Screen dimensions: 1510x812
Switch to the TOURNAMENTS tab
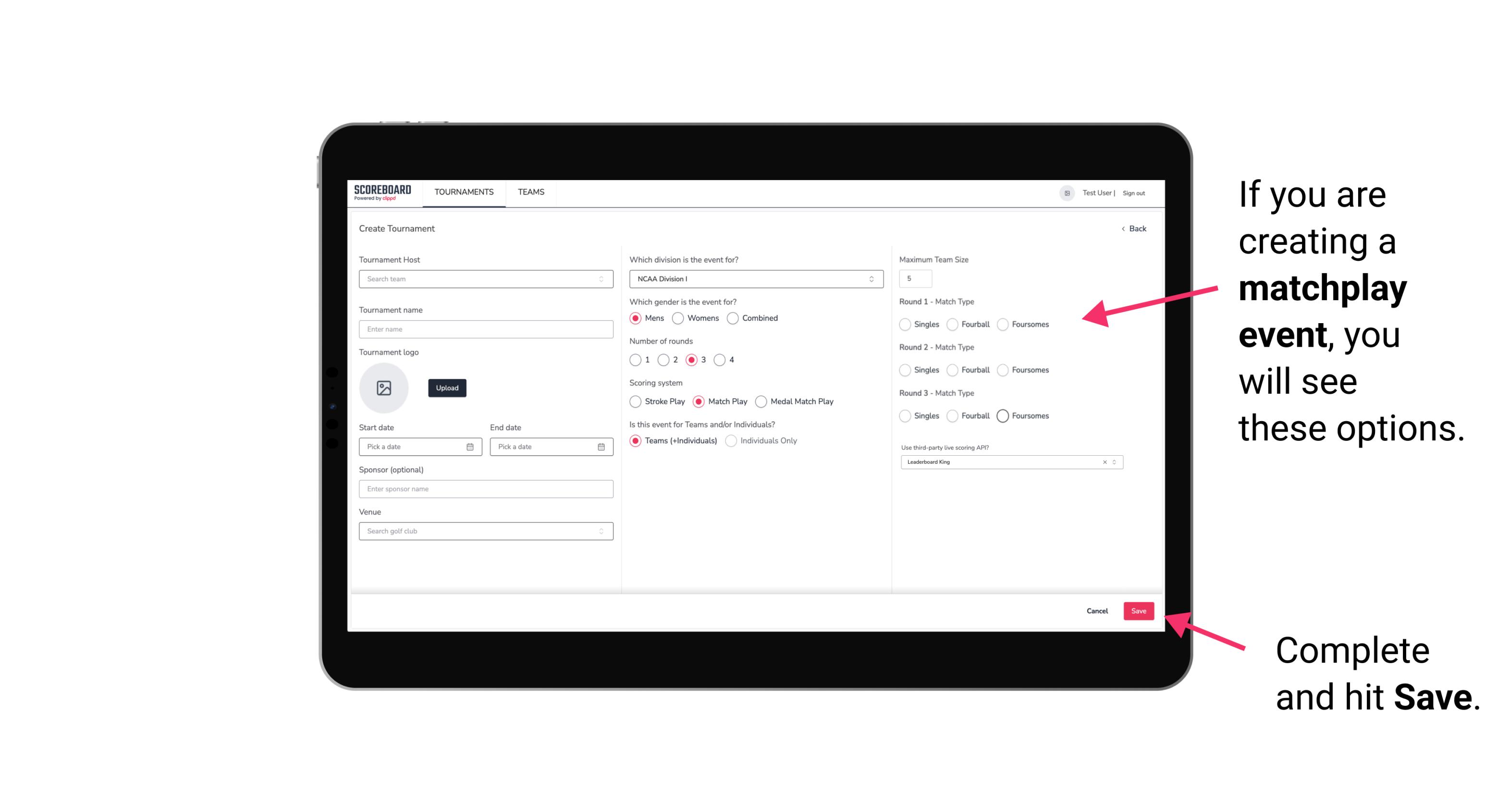[x=463, y=192]
